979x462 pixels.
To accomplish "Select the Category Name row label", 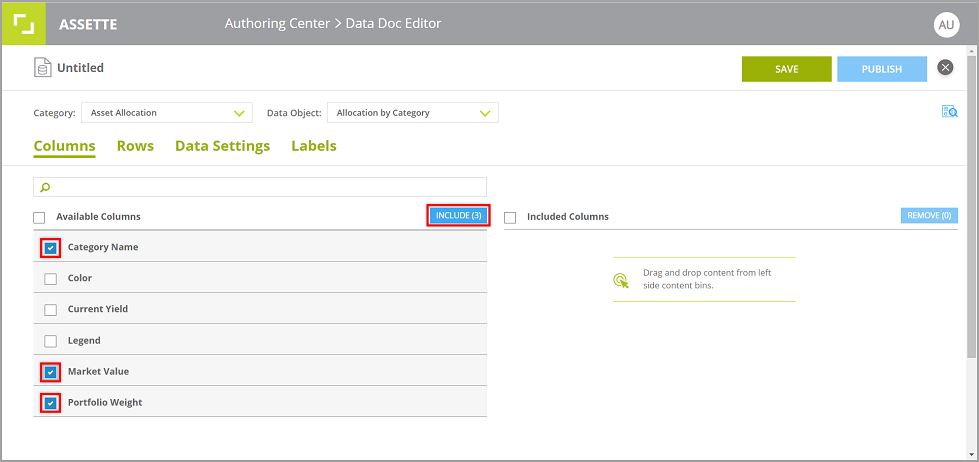I will click(103, 247).
